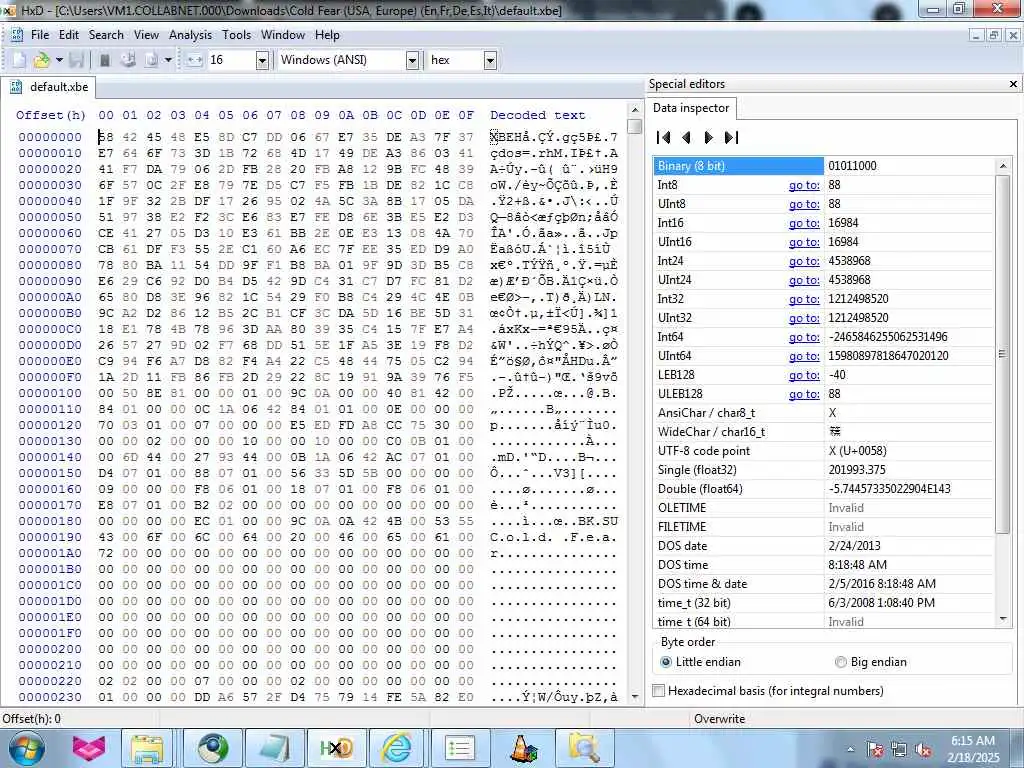Image resolution: width=1024 pixels, height=768 pixels.
Task: Click the Open disk image icon
Action: point(151,60)
